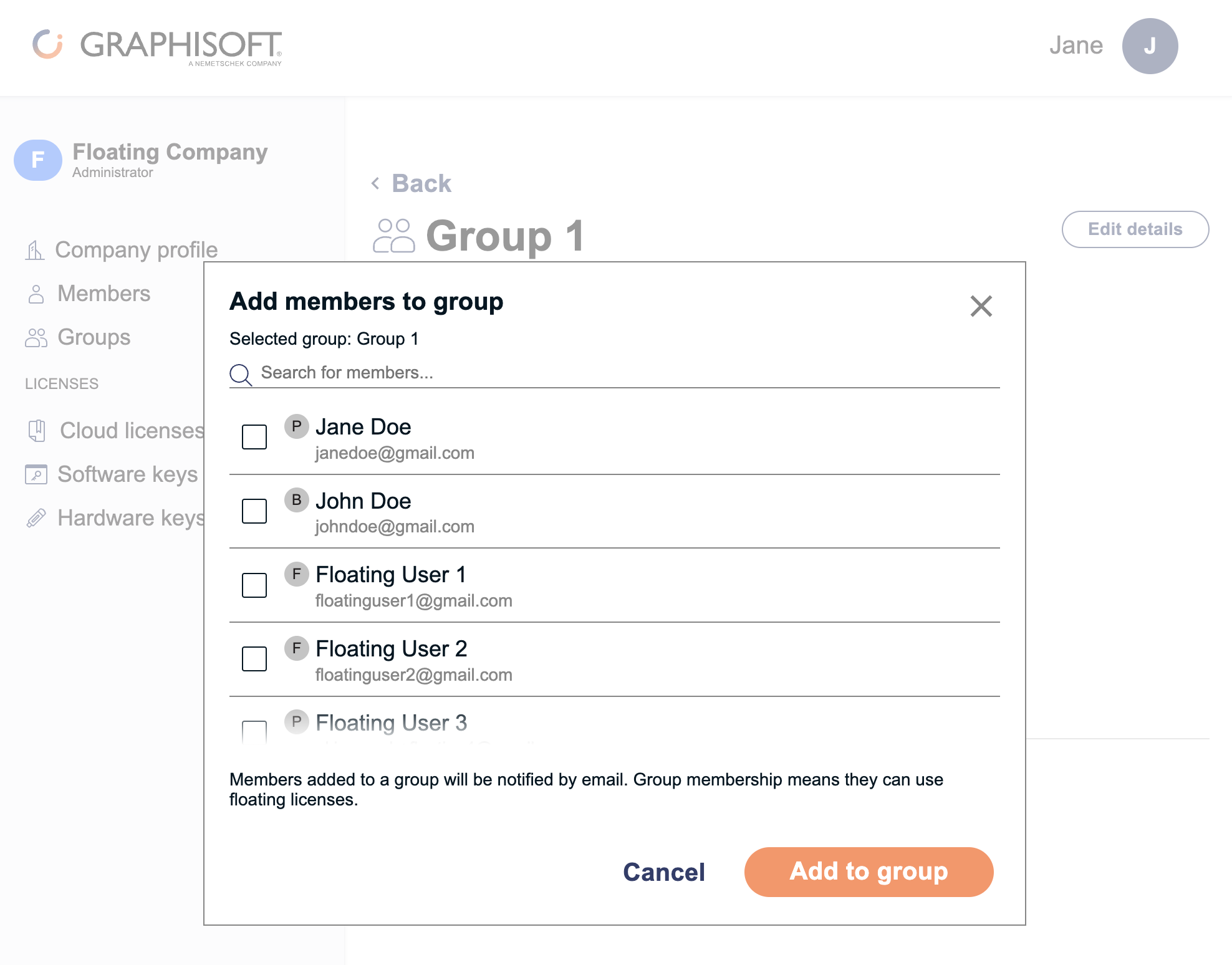
Task: Click the search magnifier icon in the dialog
Action: pos(241,374)
